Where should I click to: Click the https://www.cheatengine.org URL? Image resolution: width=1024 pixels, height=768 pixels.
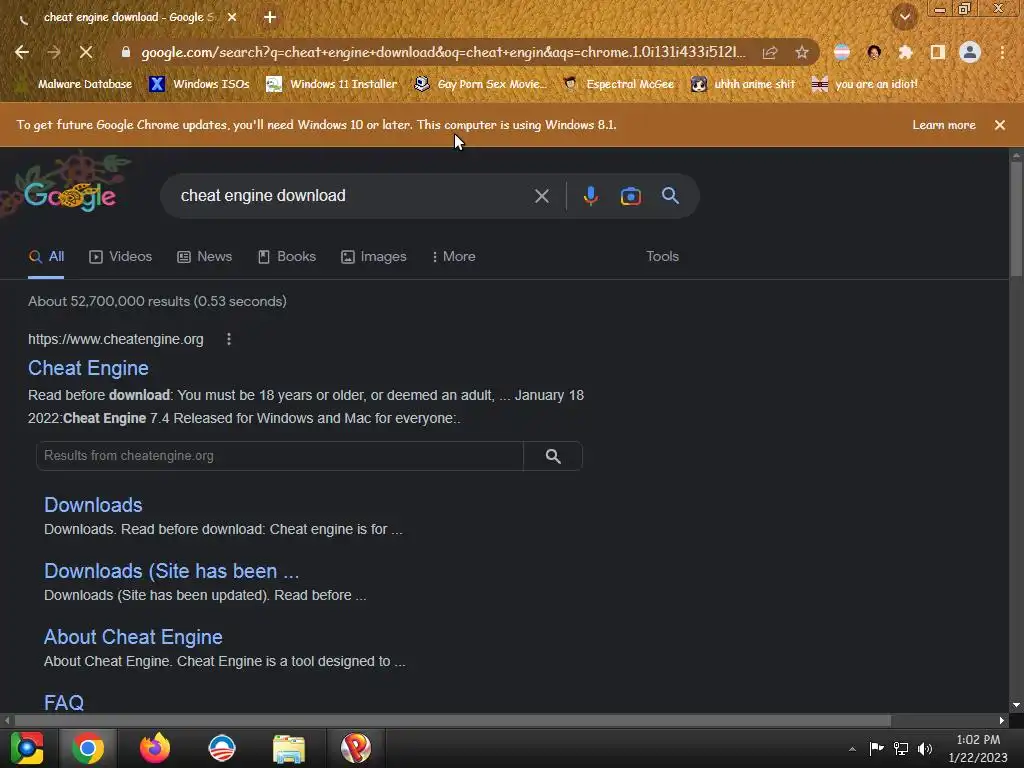(x=116, y=339)
